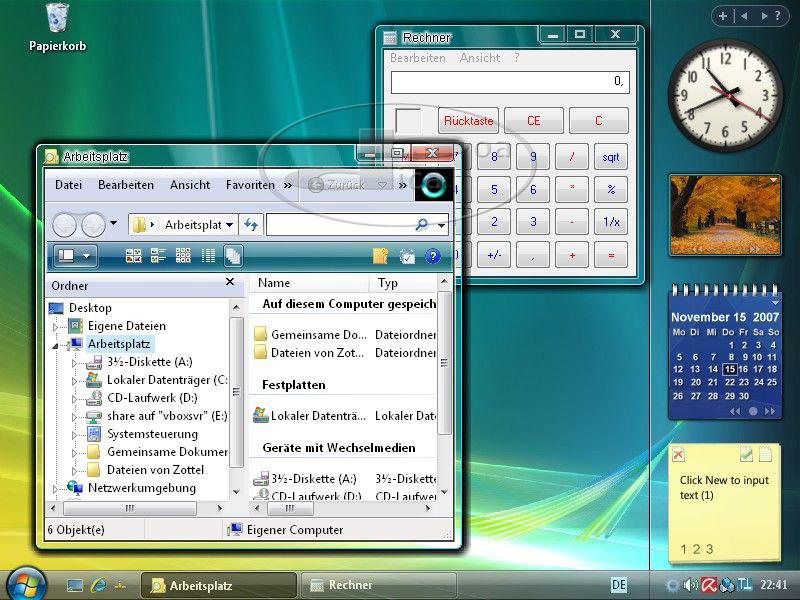Open the Bearbeiten menu in Rechner
The width and height of the screenshot is (800, 600).
pos(418,58)
